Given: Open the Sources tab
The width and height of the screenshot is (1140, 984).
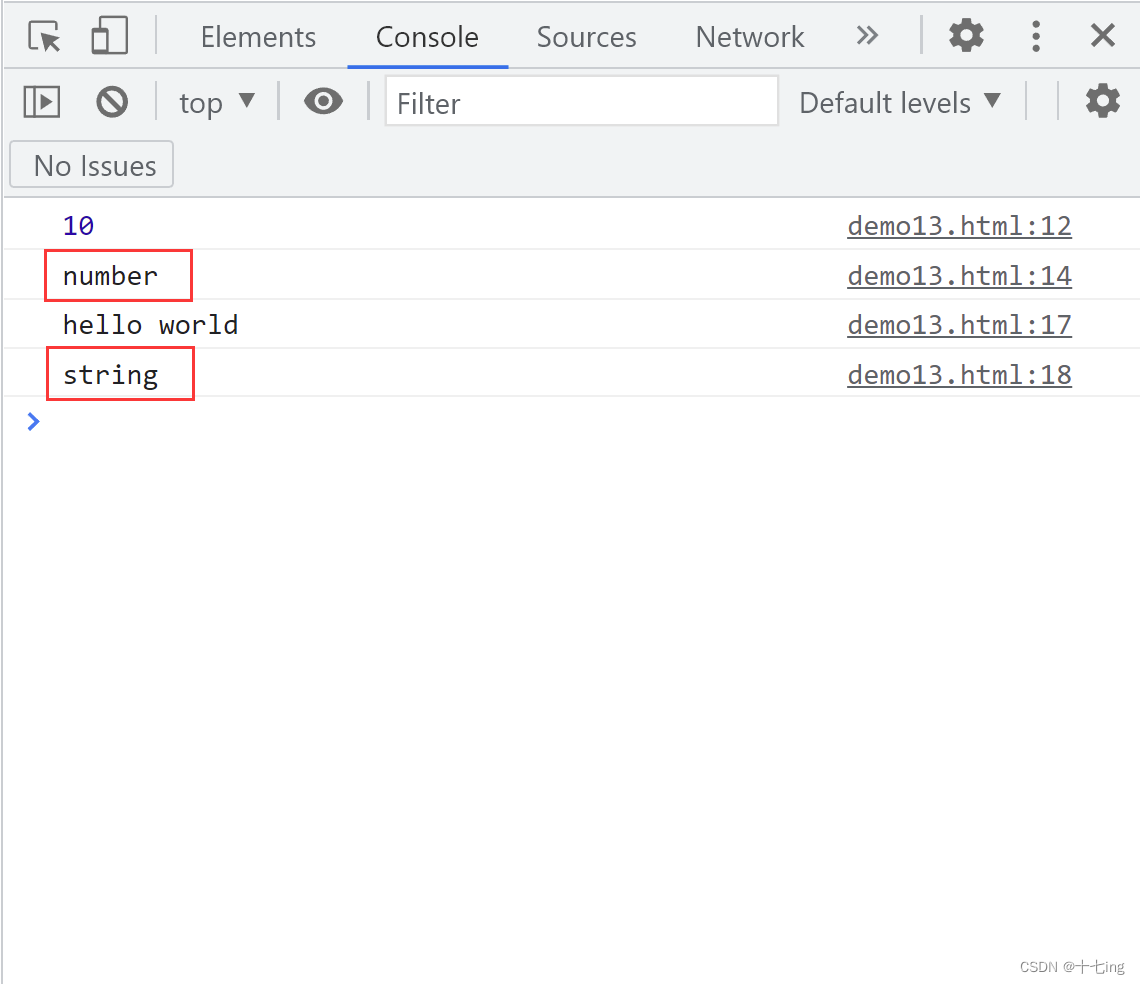Looking at the screenshot, I should 587,37.
